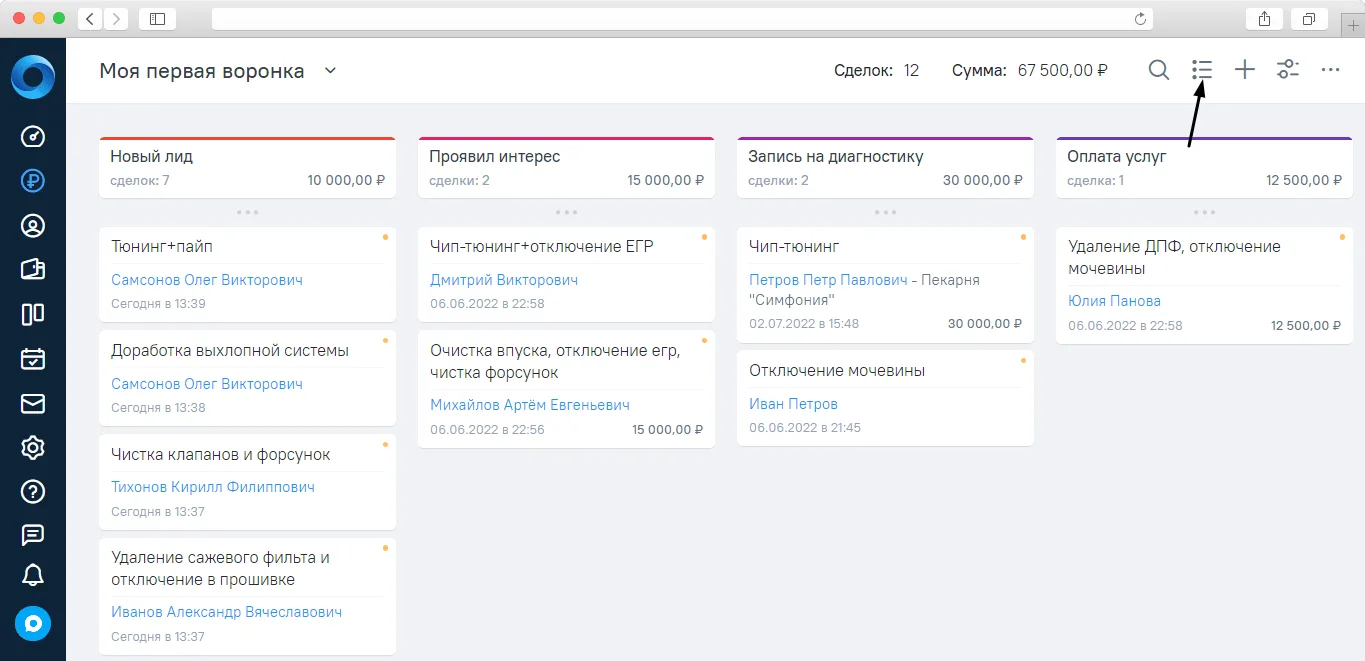Image resolution: width=1365 pixels, height=661 pixels.
Task: Open contact link Юлия Панова
Action: (1114, 301)
